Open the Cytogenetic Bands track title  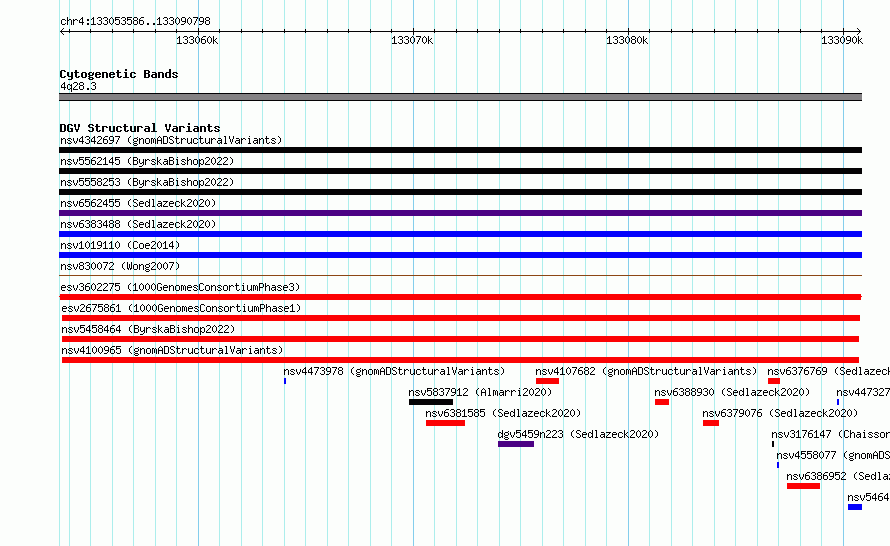(119, 74)
